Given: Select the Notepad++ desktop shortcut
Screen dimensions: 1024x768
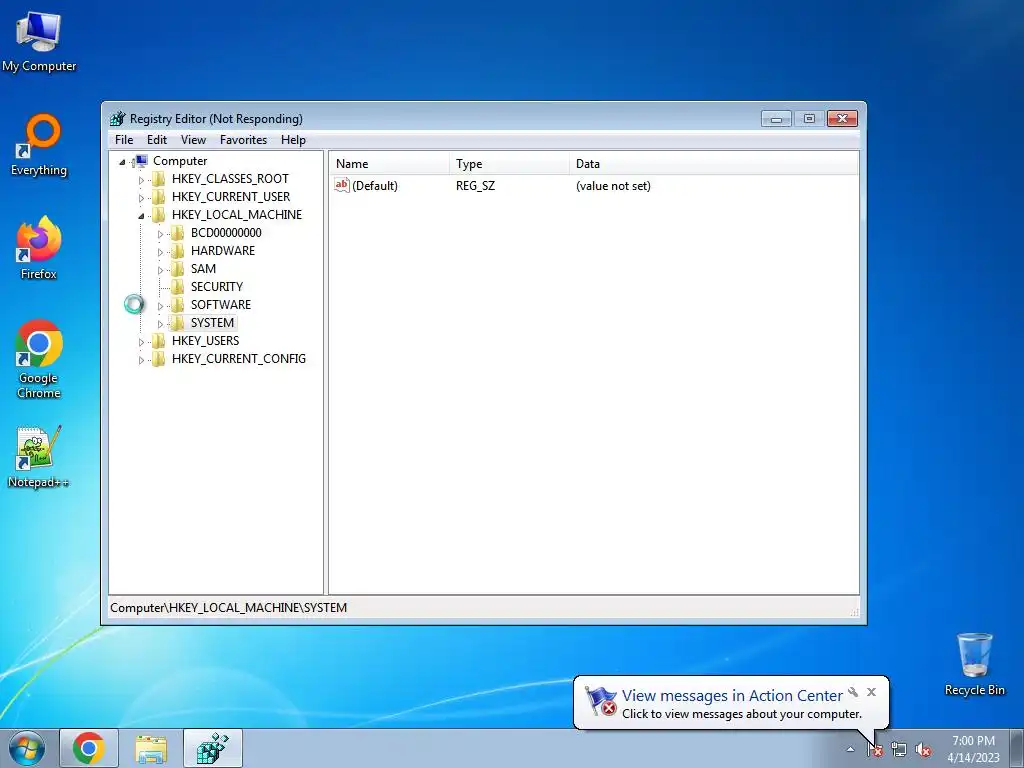Looking at the screenshot, I should (39, 456).
